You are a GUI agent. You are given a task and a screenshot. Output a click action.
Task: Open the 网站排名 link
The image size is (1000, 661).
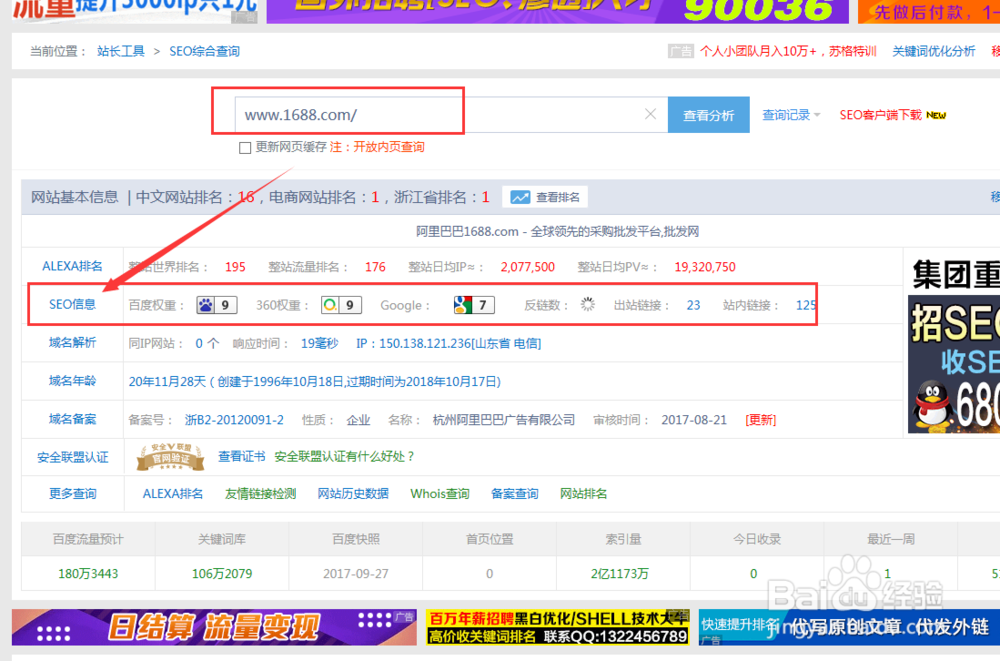(x=583, y=493)
